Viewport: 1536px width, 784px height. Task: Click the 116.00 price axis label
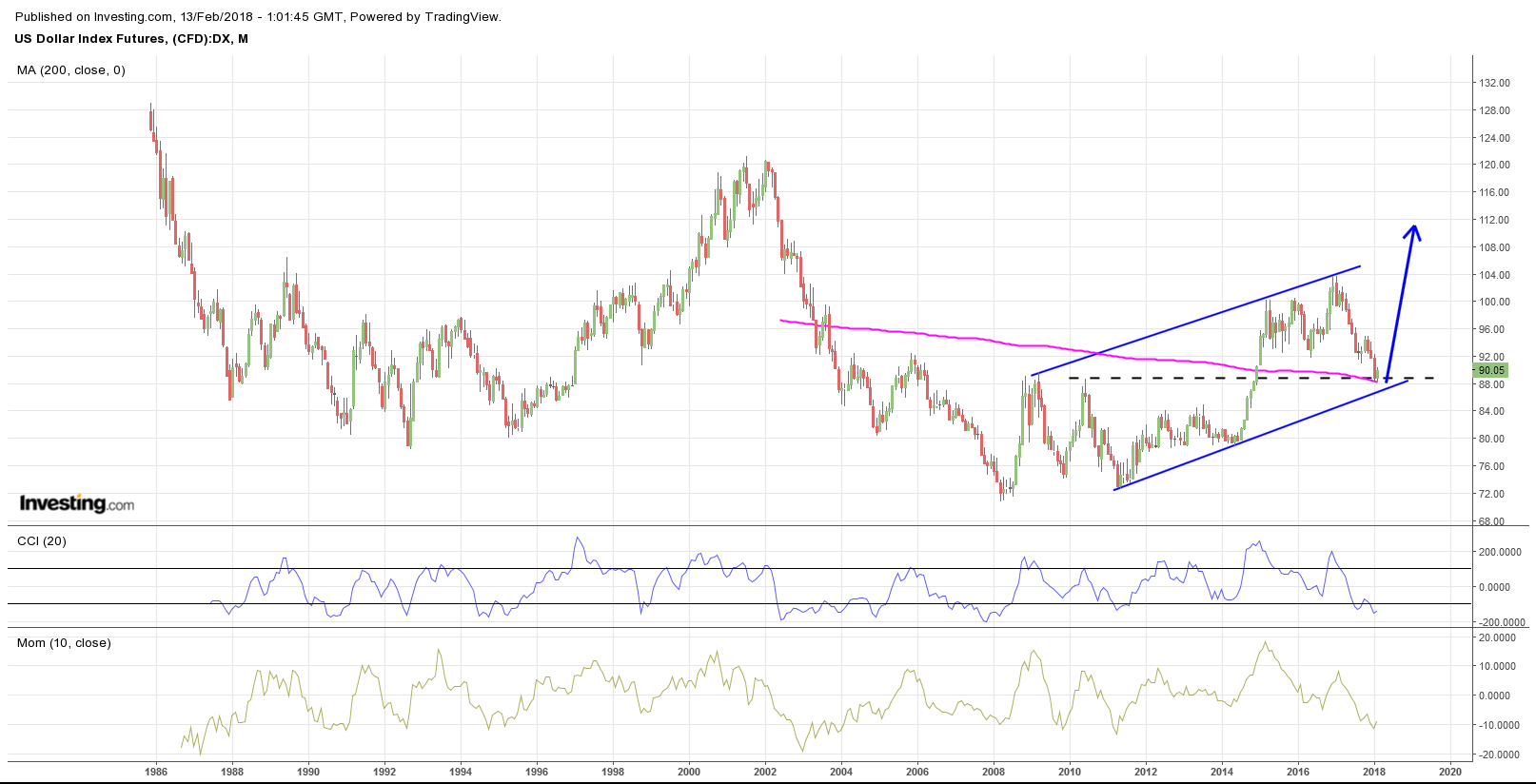(x=1494, y=193)
